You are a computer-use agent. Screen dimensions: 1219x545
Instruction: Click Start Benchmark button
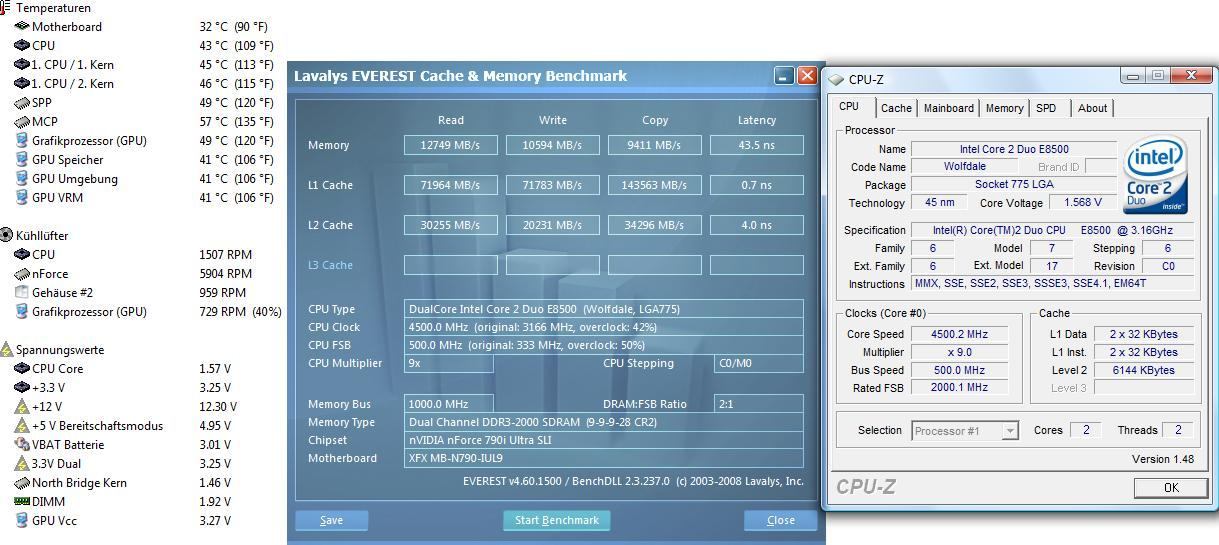[556, 520]
